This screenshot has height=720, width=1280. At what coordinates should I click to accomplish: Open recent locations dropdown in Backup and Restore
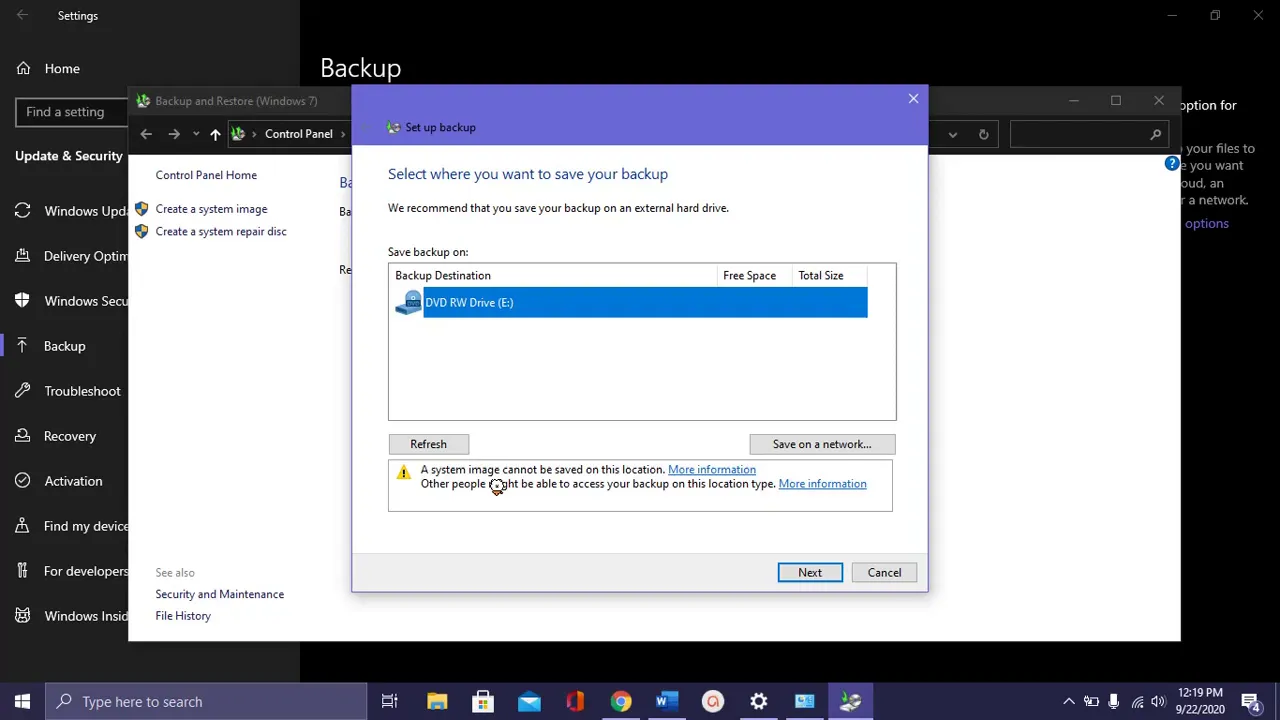[196, 134]
